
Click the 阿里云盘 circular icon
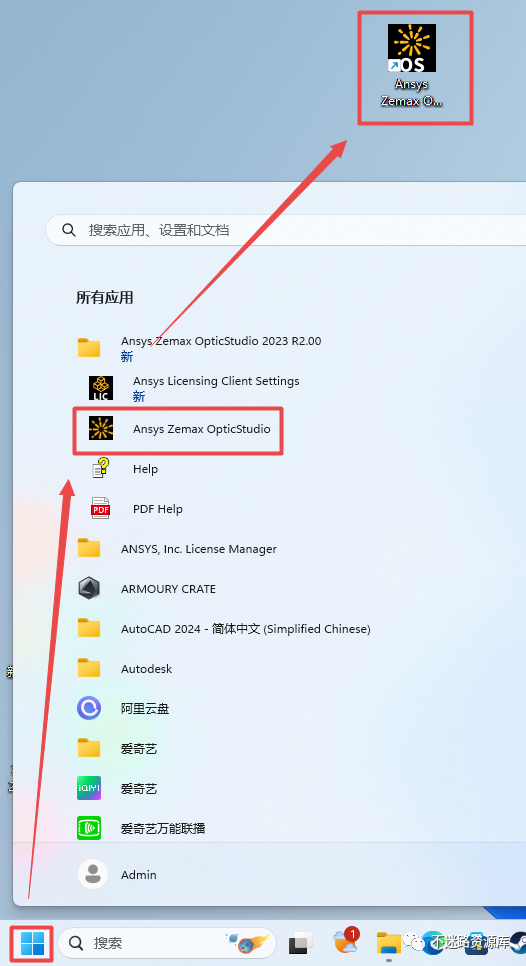(89, 708)
